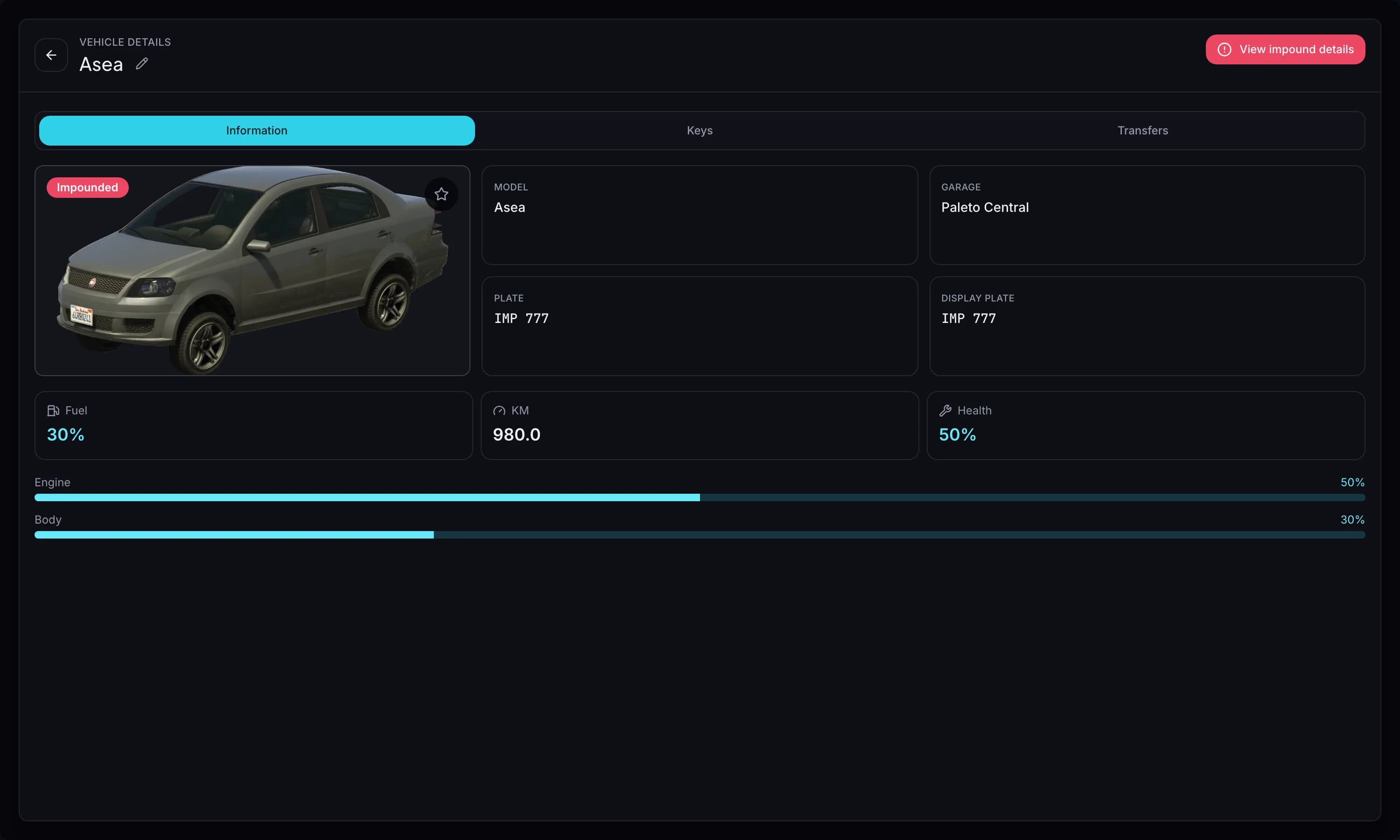Click the Body health progress bar

pos(700,535)
